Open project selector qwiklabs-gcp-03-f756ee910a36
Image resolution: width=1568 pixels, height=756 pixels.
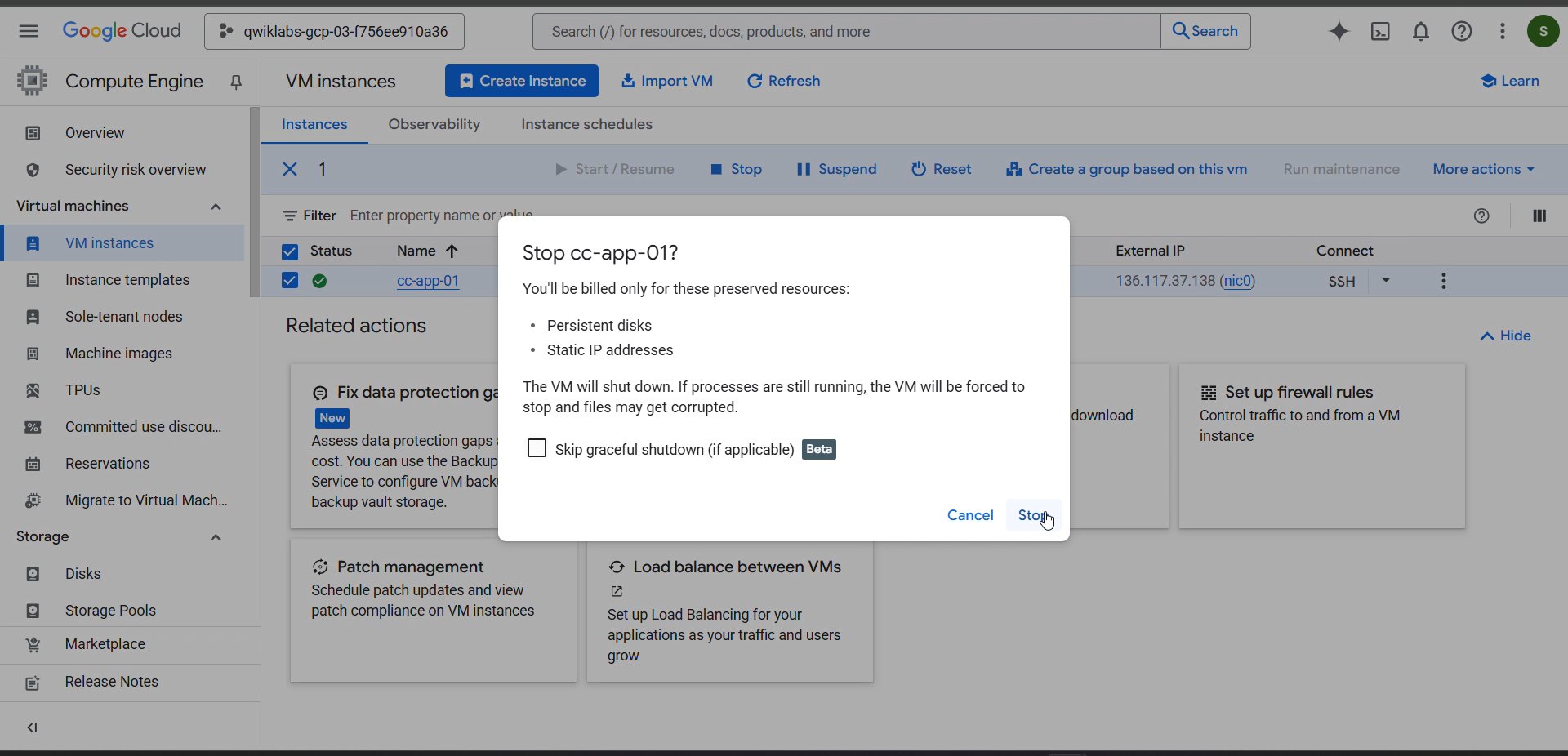click(334, 31)
